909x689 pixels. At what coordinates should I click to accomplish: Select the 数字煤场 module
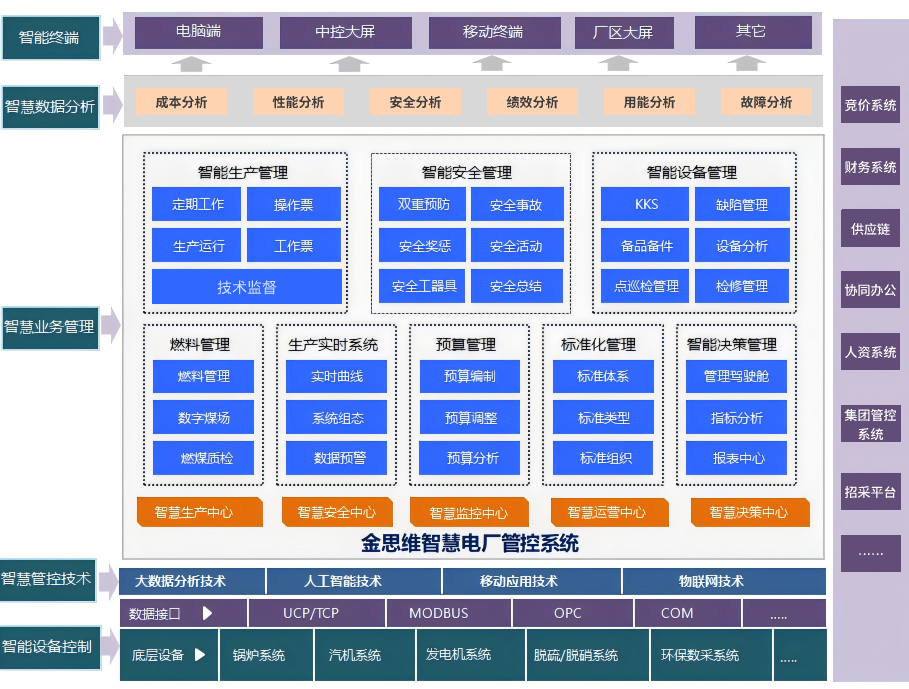[x=203, y=417]
